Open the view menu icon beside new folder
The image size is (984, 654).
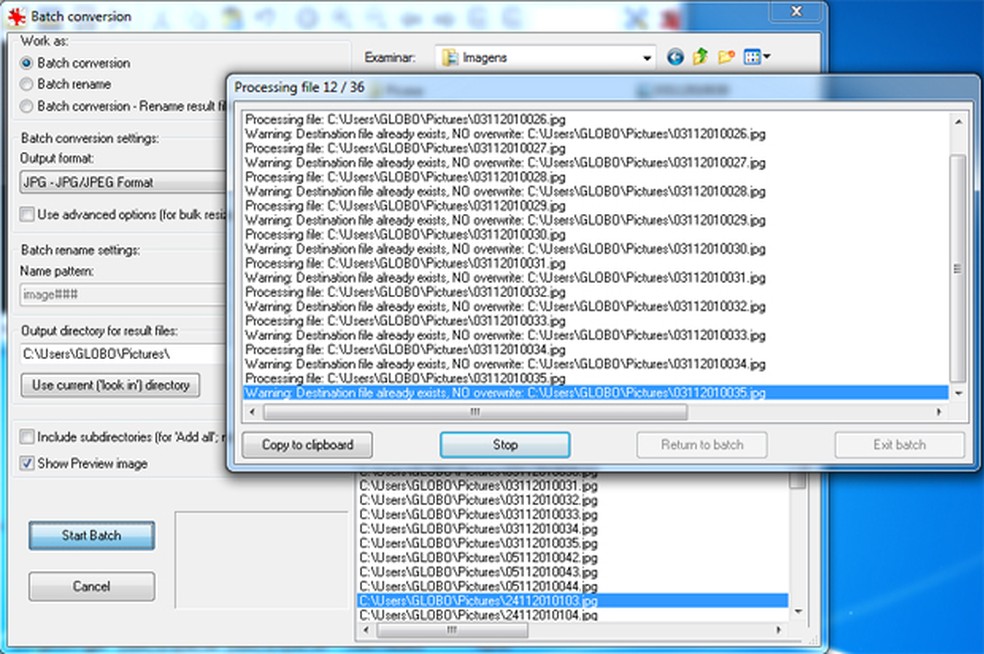click(x=756, y=57)
